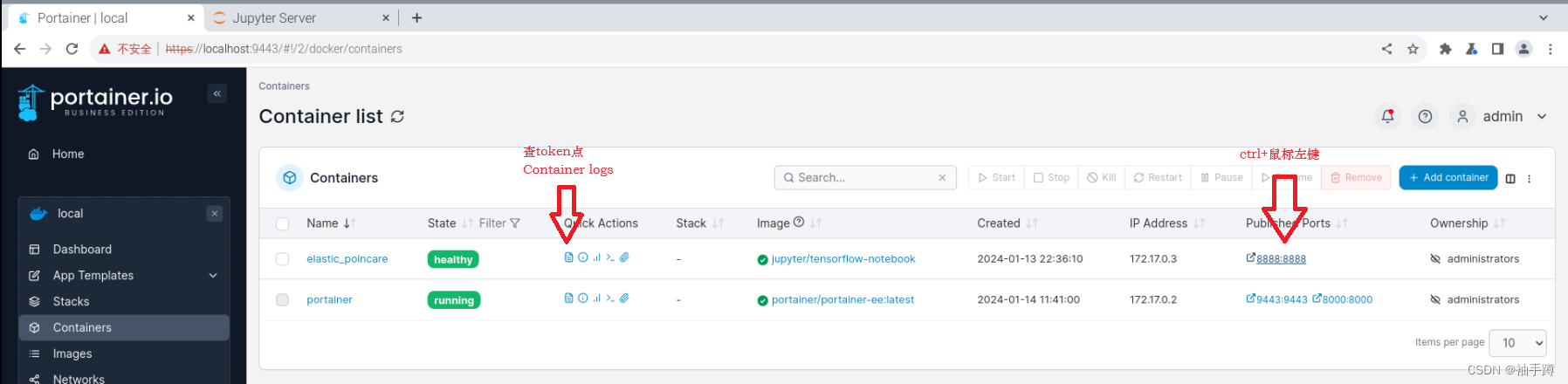Viewport: 1568px width, 384px height.
Task: Open the help question-mark icon
Action: 1425,116
